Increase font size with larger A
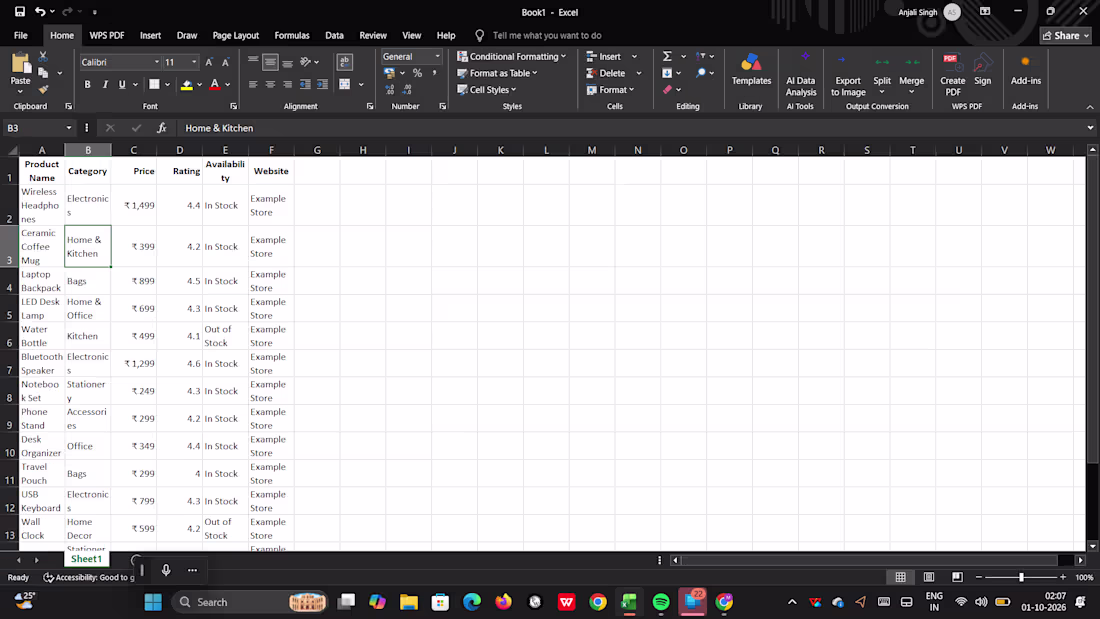This screenshot has width=1100, height=619. pos(209,62)
